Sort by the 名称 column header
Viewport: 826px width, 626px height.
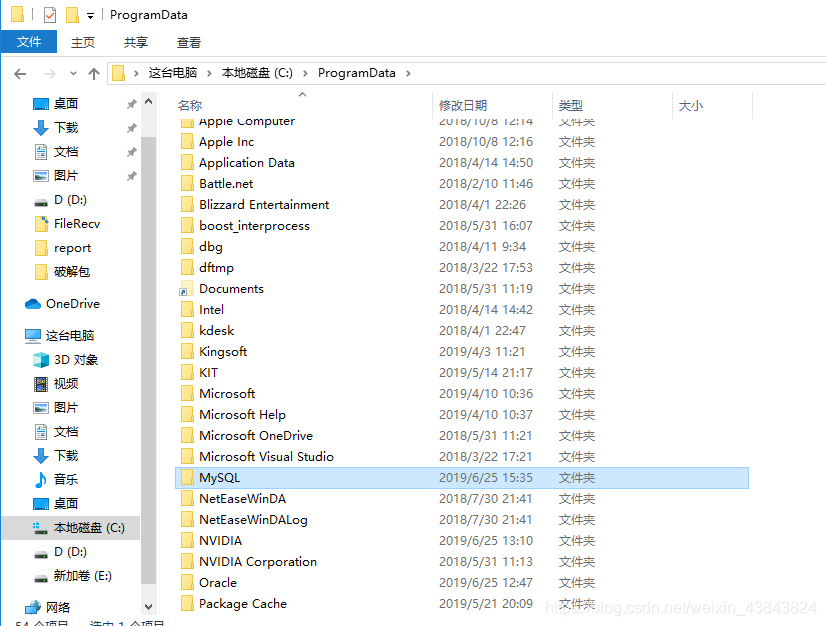pyautogui.click(x=190, y=105)
